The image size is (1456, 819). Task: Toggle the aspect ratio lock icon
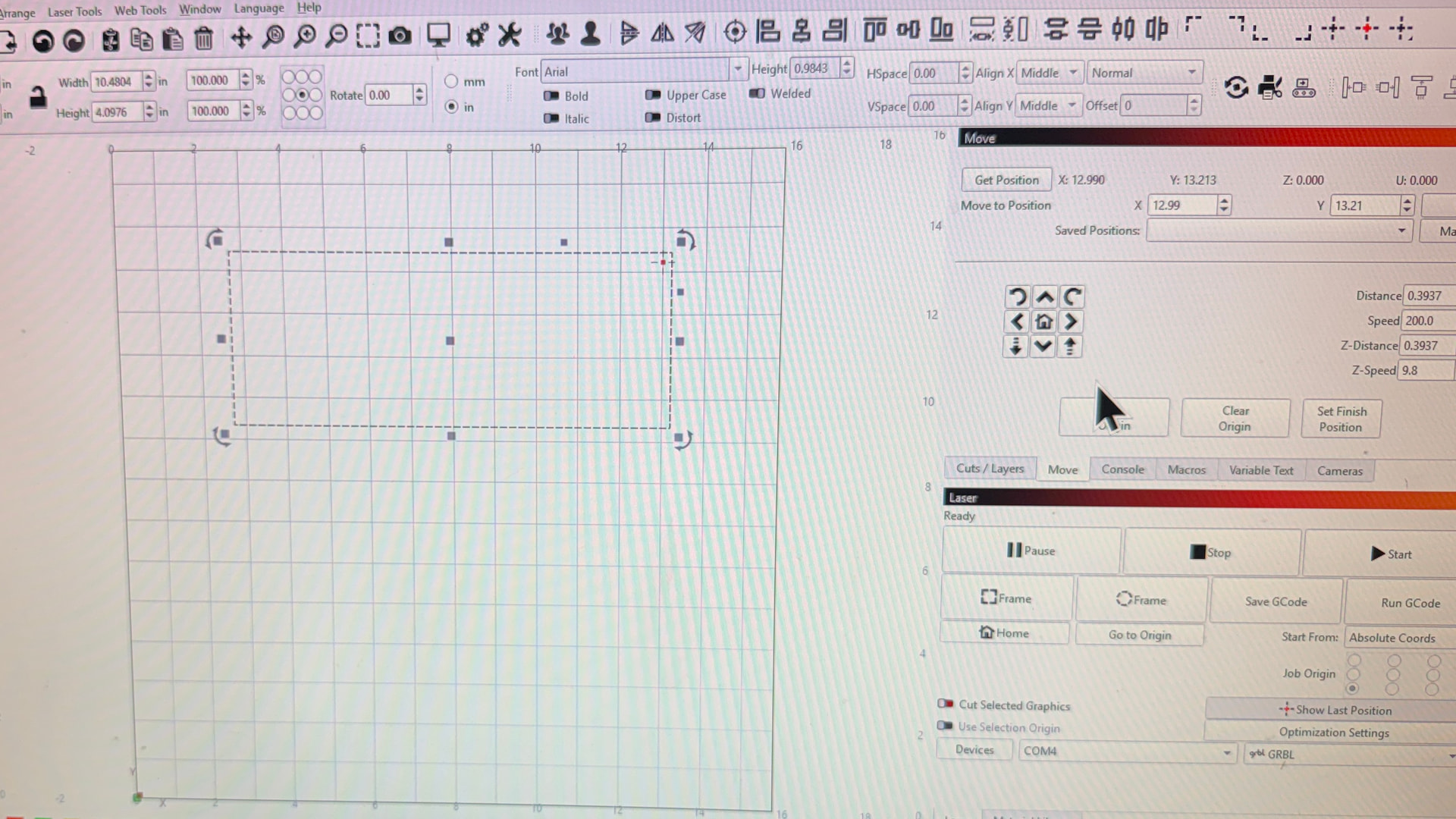(x=37, y=96)
